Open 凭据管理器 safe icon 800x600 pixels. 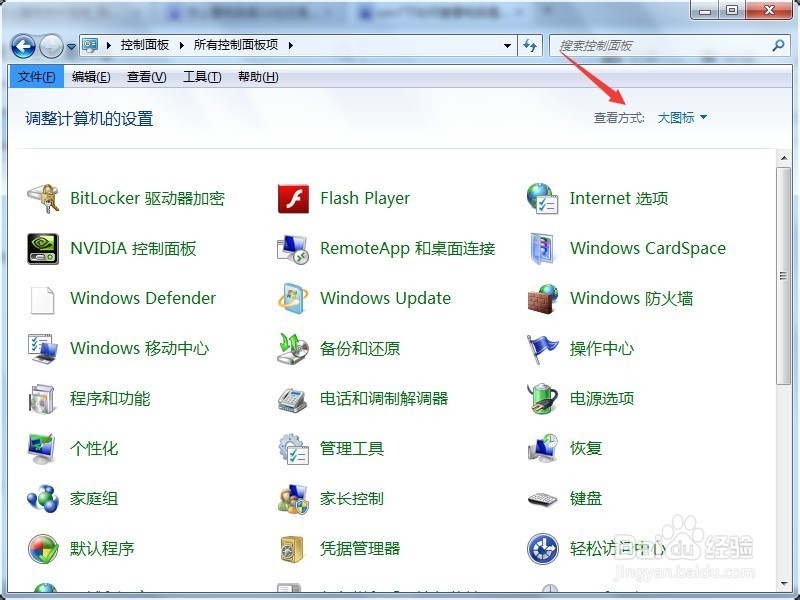pos(292,548)
